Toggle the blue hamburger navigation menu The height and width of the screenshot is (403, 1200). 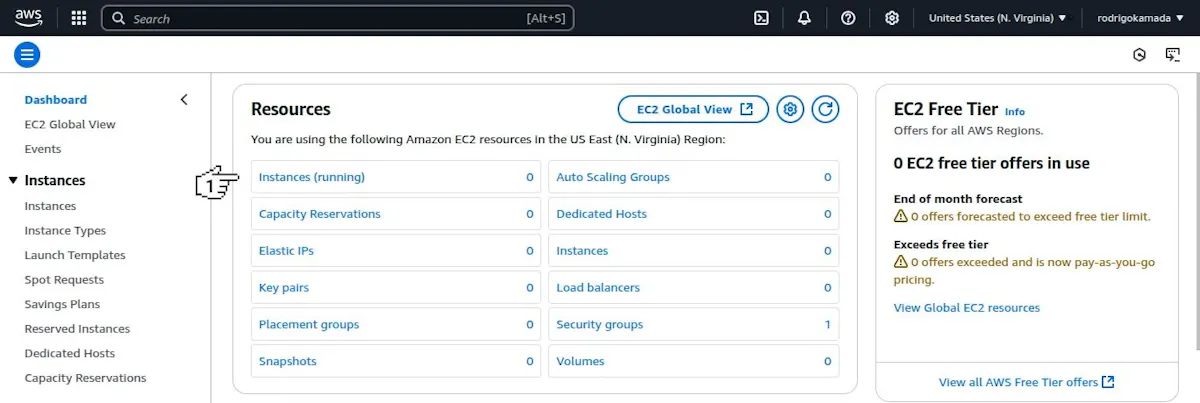[x=27, y=55]
